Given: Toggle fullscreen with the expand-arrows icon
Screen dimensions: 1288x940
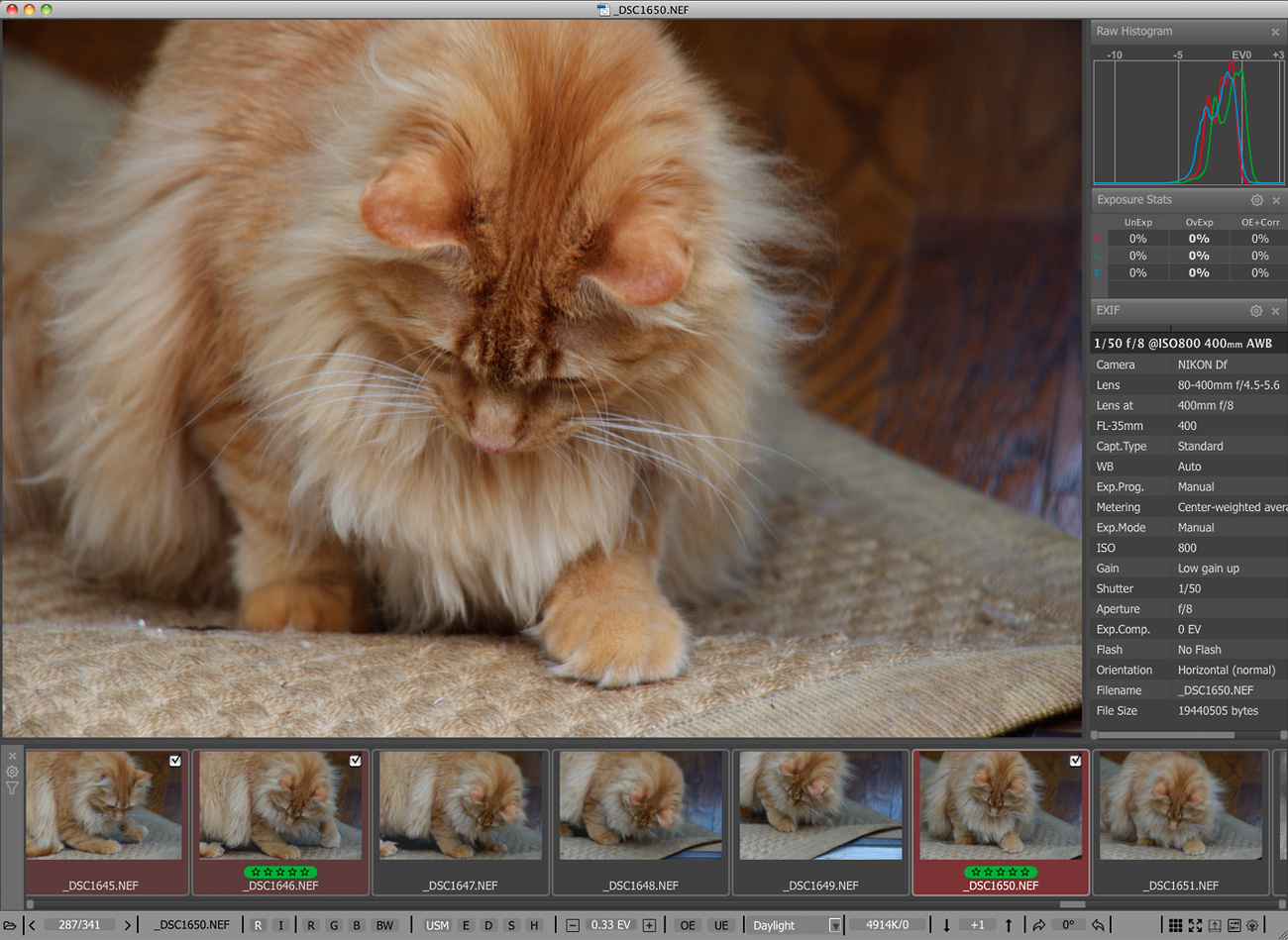Looking at the screenshot, I should [x=1195, y=925].
